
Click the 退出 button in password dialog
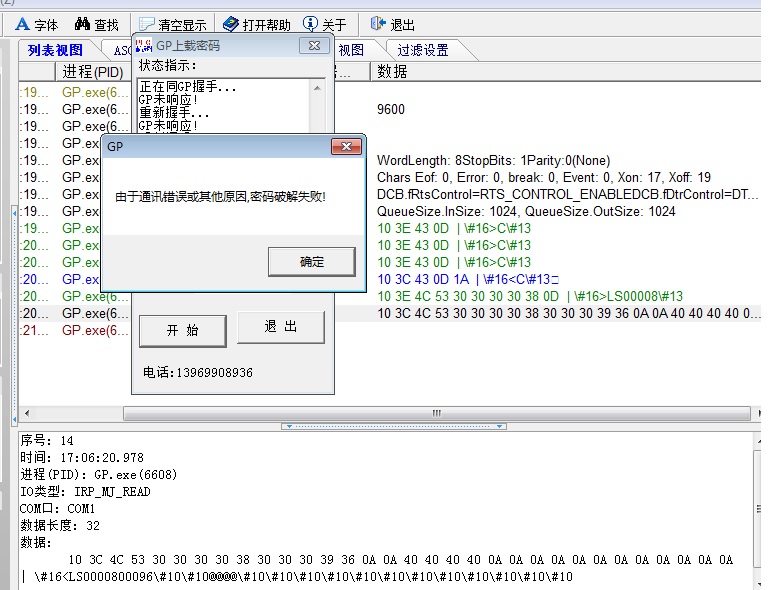pyautogui.click(x=280, y=327)
